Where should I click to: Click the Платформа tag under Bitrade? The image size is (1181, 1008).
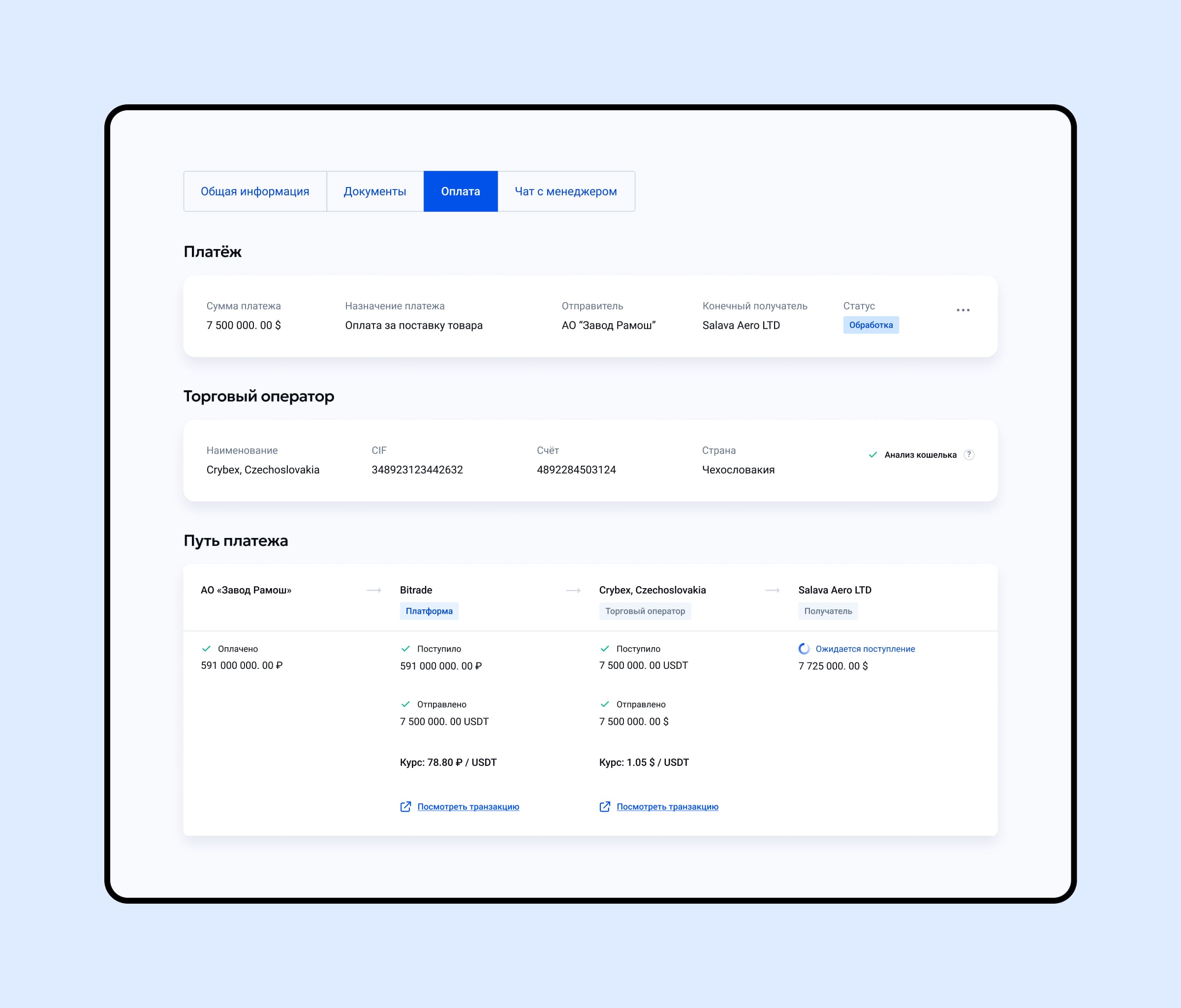429,611
